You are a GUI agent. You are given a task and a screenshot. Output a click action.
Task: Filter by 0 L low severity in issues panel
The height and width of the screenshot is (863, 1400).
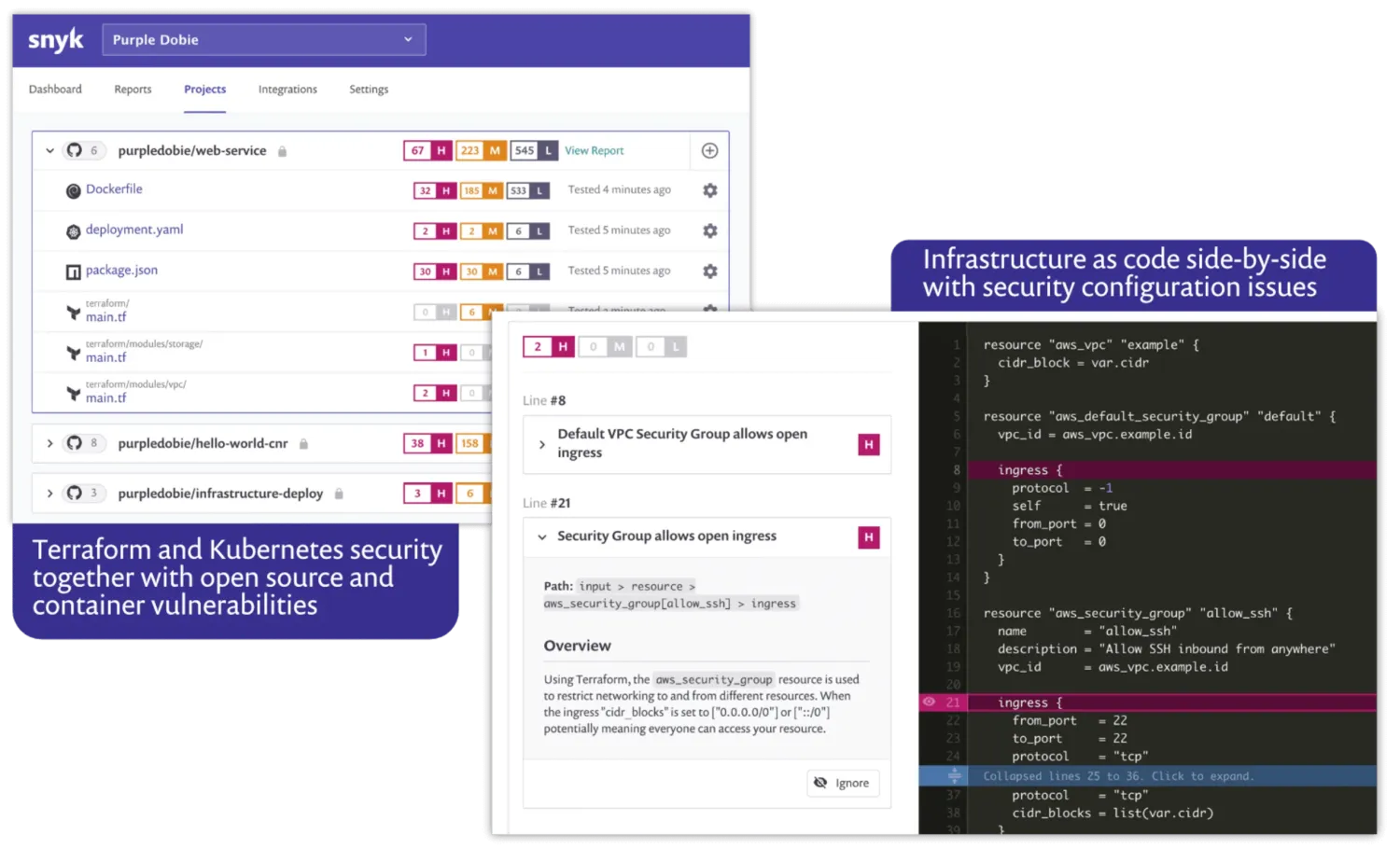point(662,346)
